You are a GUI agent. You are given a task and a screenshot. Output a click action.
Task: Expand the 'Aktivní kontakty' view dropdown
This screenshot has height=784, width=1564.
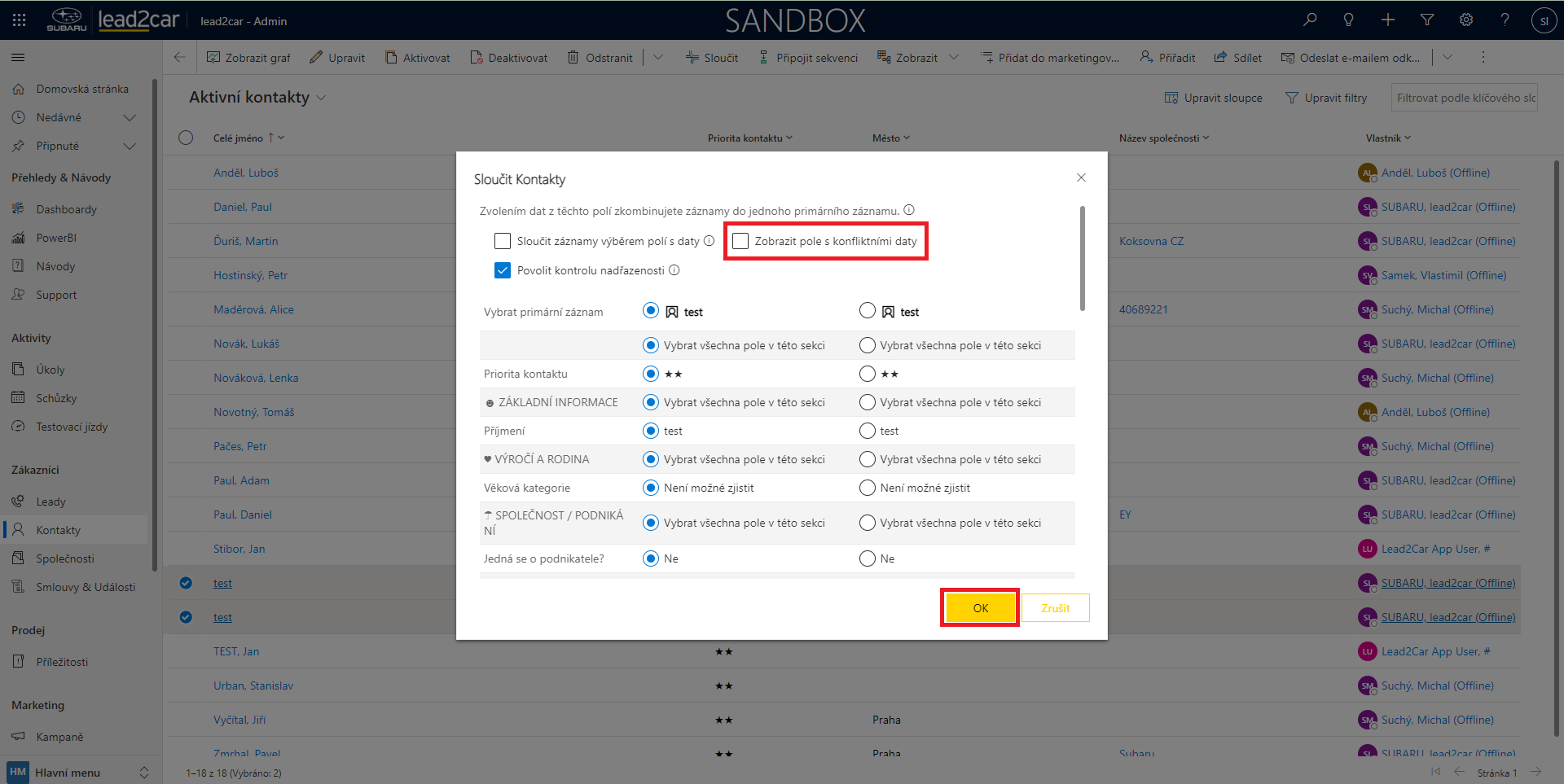coord(321,98)
